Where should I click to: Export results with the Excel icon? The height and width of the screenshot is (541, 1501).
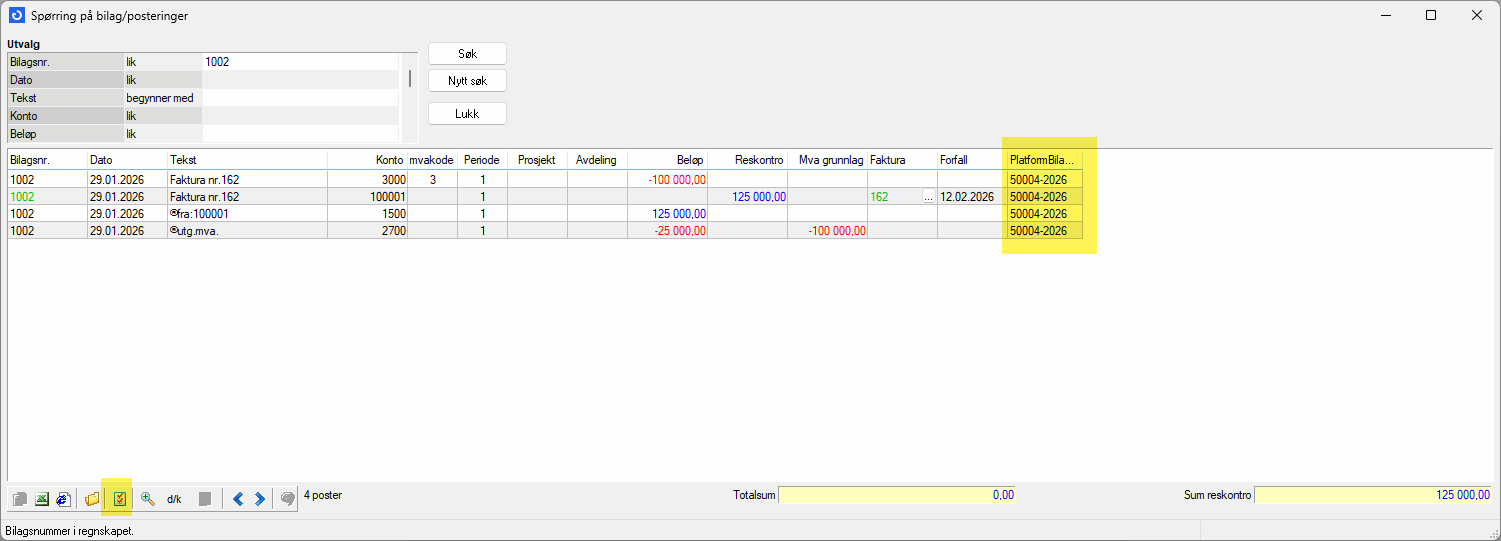[x=42, y=499]
